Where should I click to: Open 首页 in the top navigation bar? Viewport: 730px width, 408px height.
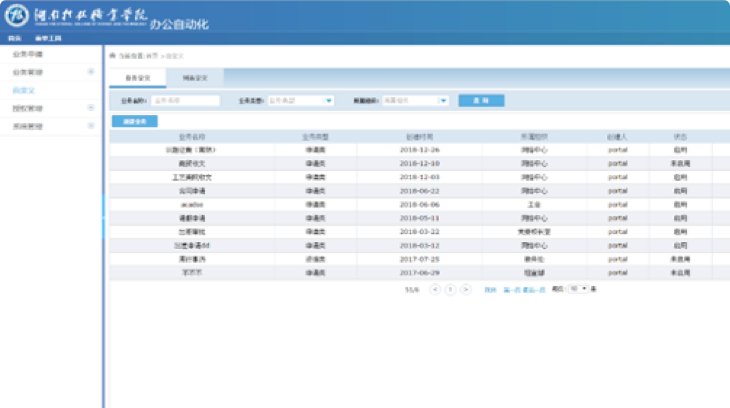[x=15, y=37]
